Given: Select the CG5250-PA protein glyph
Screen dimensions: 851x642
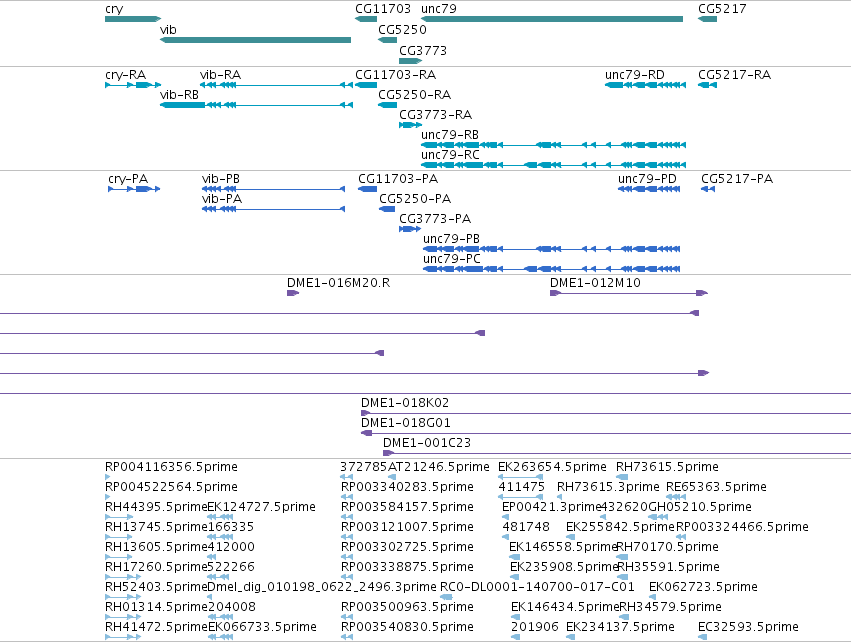Looking at the screenshot, I should [387, 209].
